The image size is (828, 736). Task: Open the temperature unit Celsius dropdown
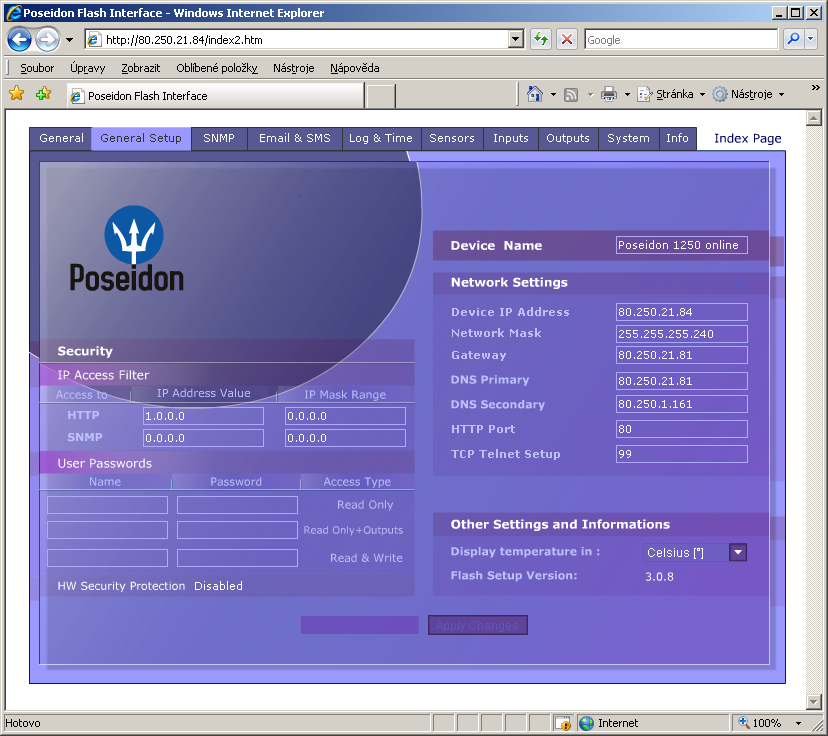(738, 552)
